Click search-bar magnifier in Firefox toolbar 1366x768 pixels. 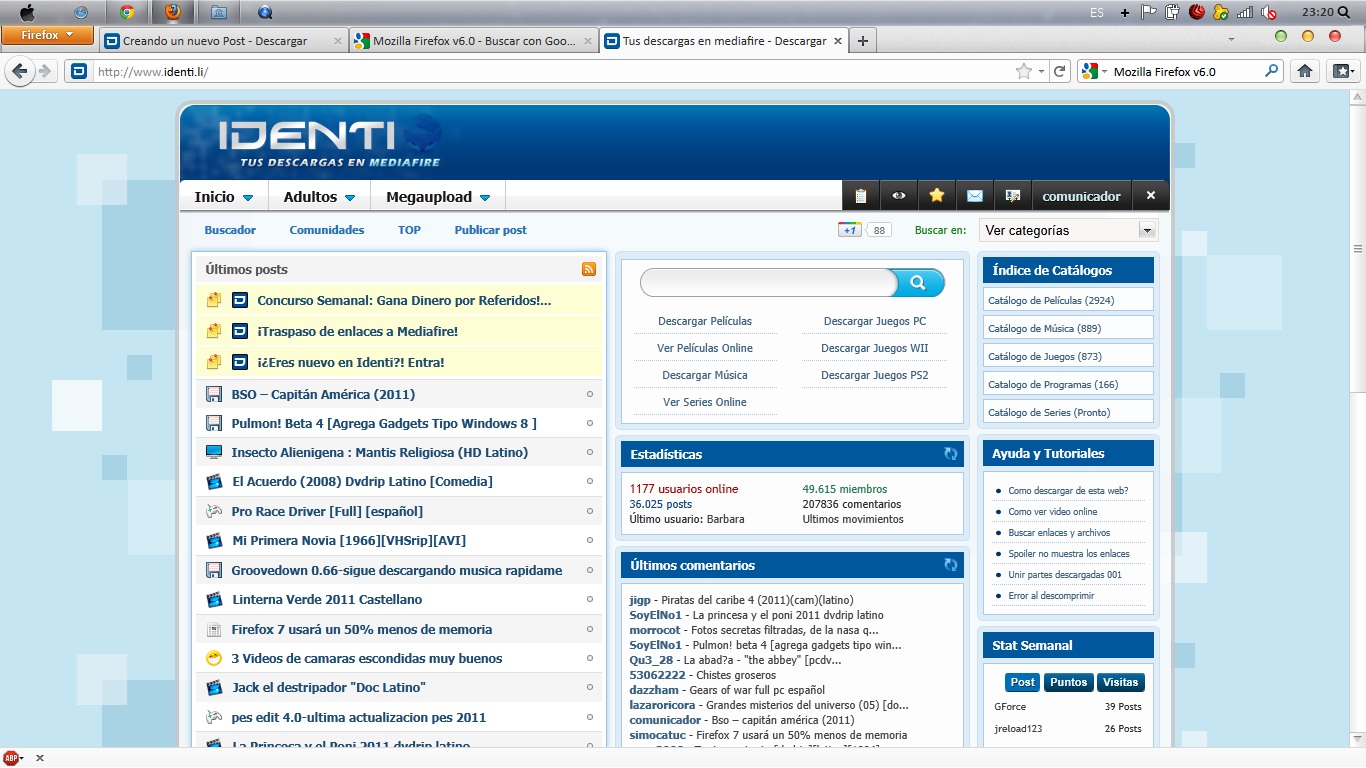pos(1271,71)
